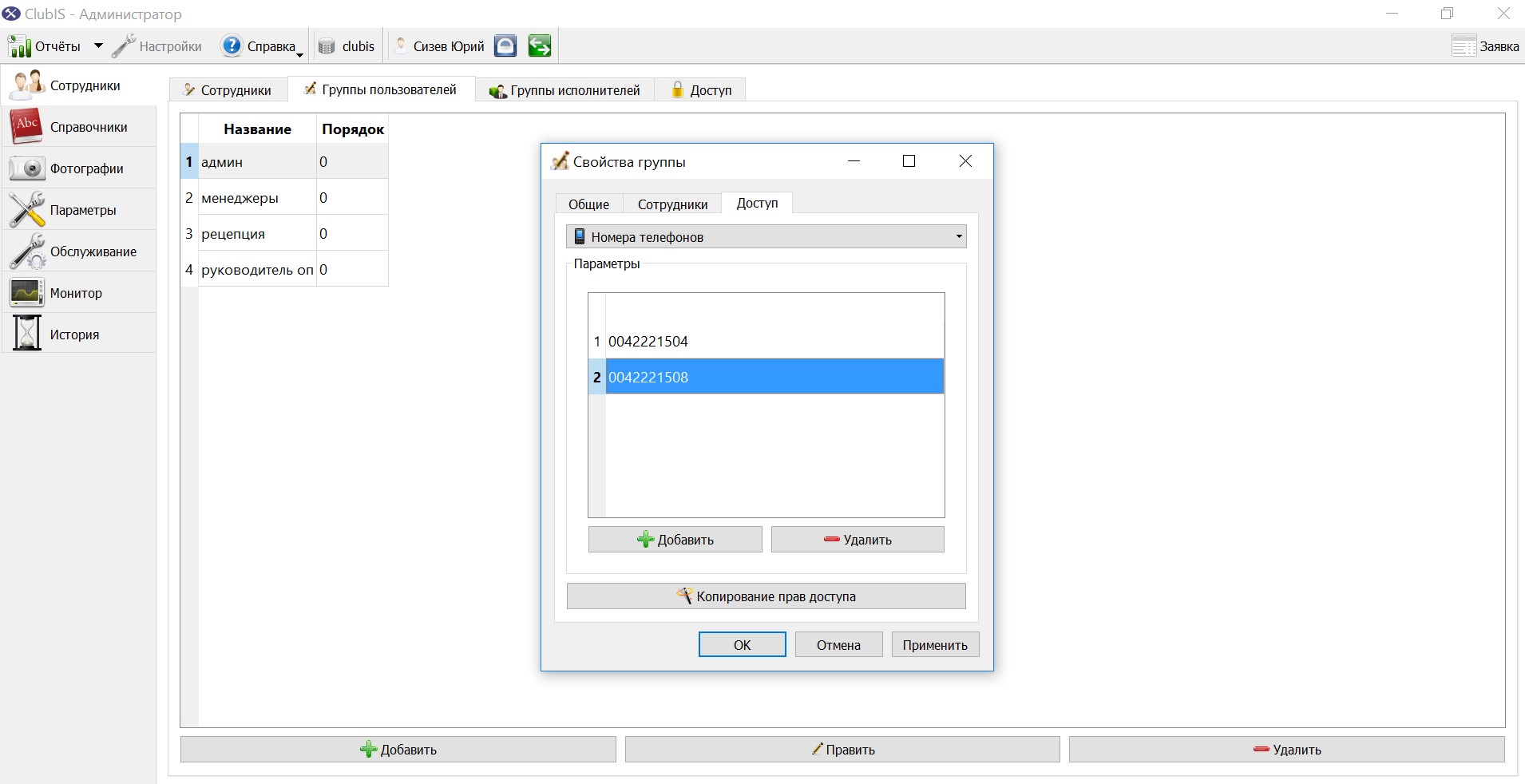Open the Отчёты reports icon

(x=20, y=46)
